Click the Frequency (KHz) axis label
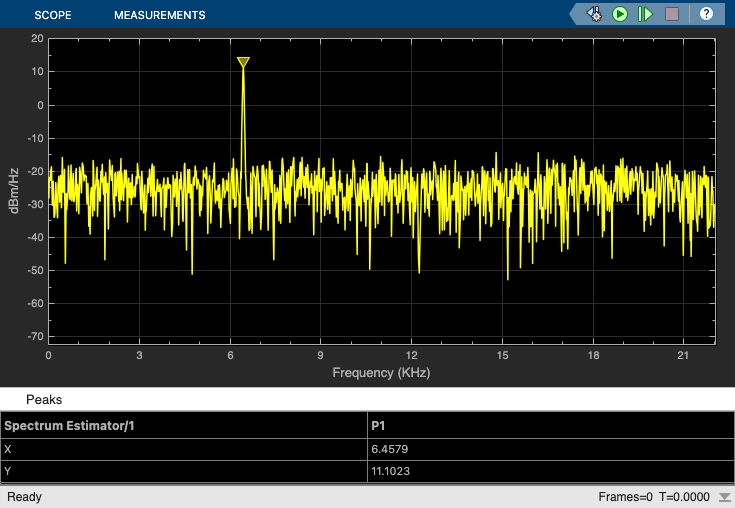This screenshot has width=735, height=508. (381, 372)
